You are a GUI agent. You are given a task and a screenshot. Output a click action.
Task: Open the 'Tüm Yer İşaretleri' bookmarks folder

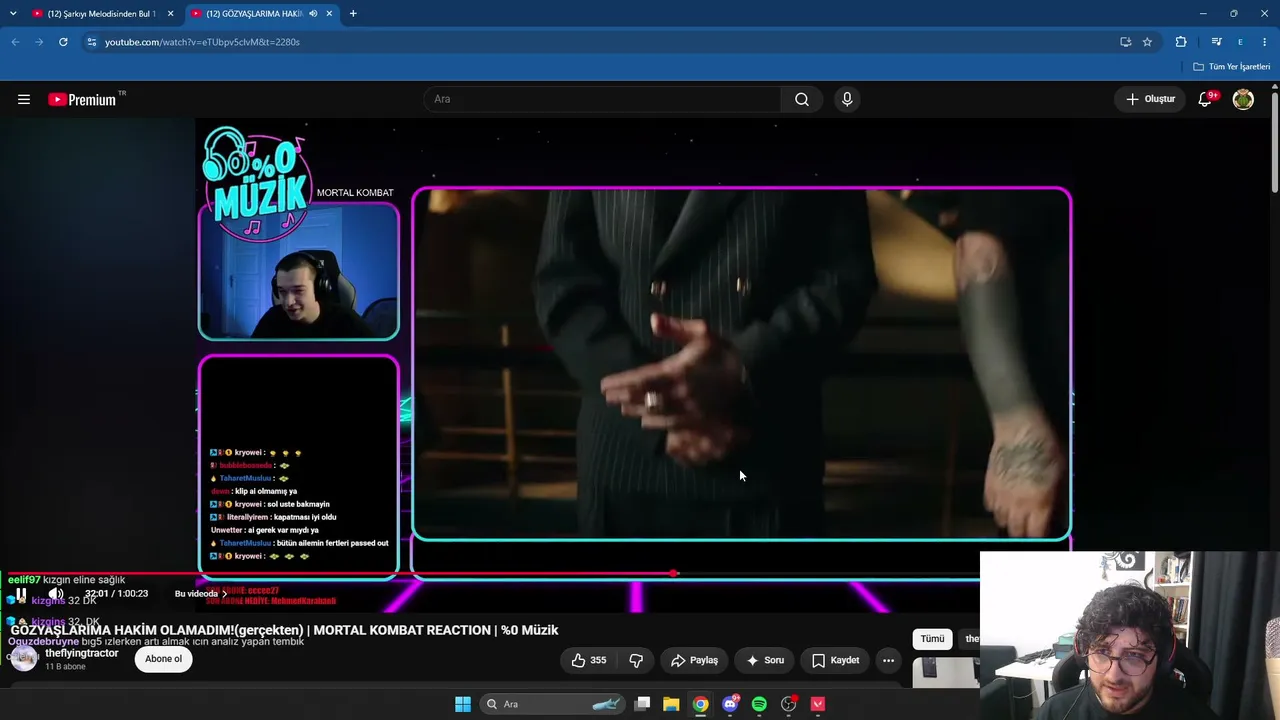click(x=1232, y=67)
